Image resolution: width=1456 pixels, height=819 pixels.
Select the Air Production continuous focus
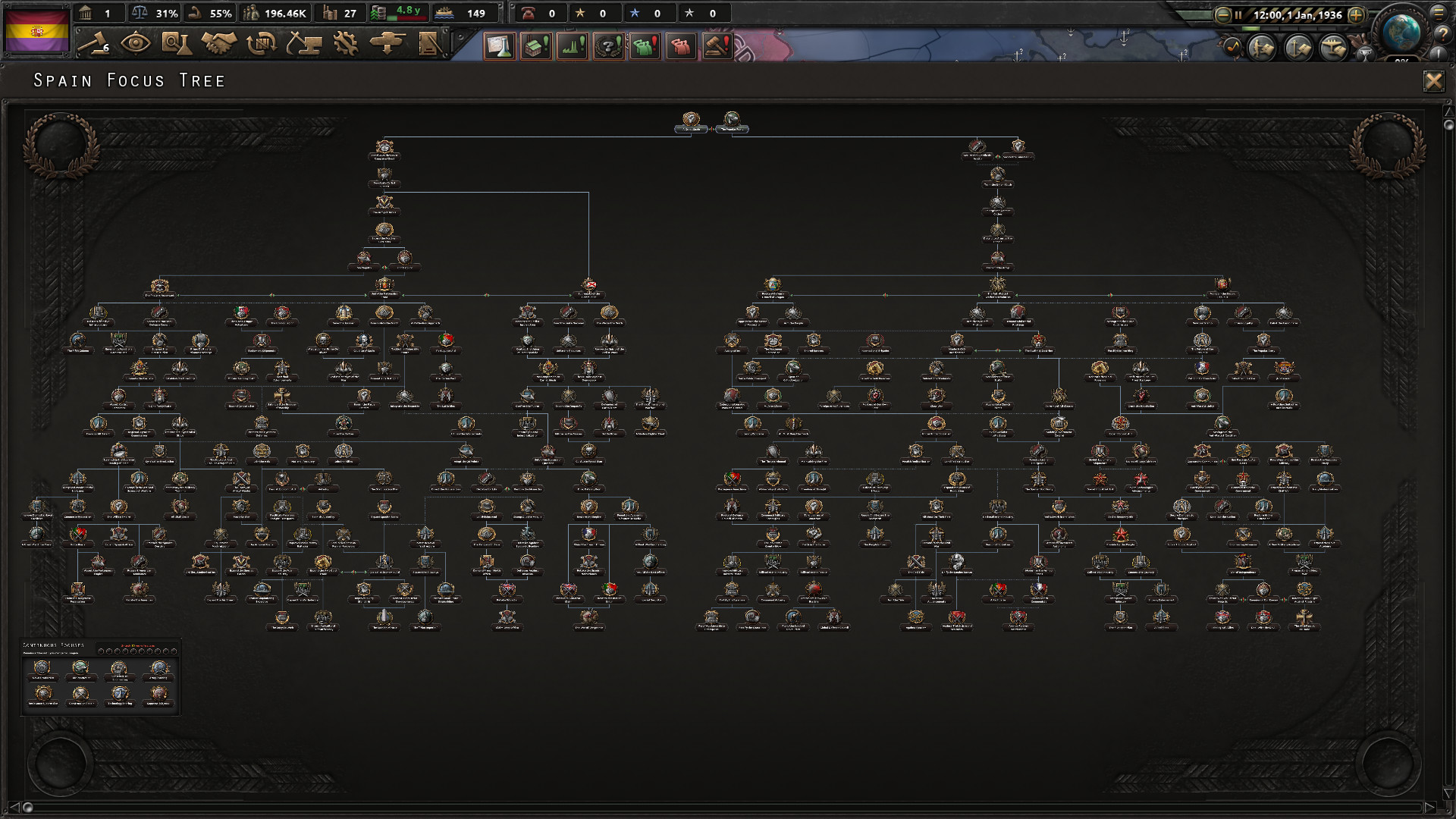point(81,672)
